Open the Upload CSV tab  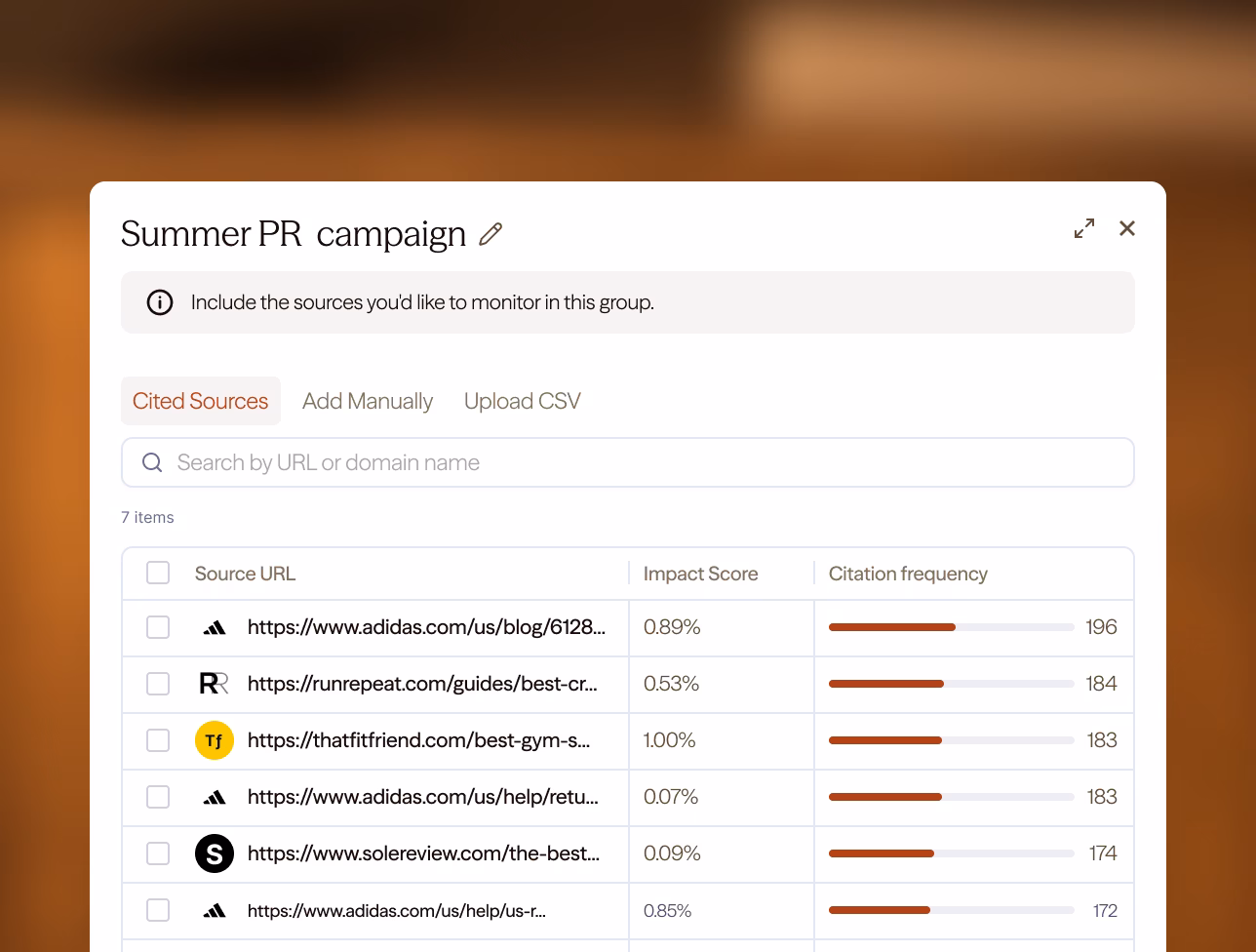523,401
